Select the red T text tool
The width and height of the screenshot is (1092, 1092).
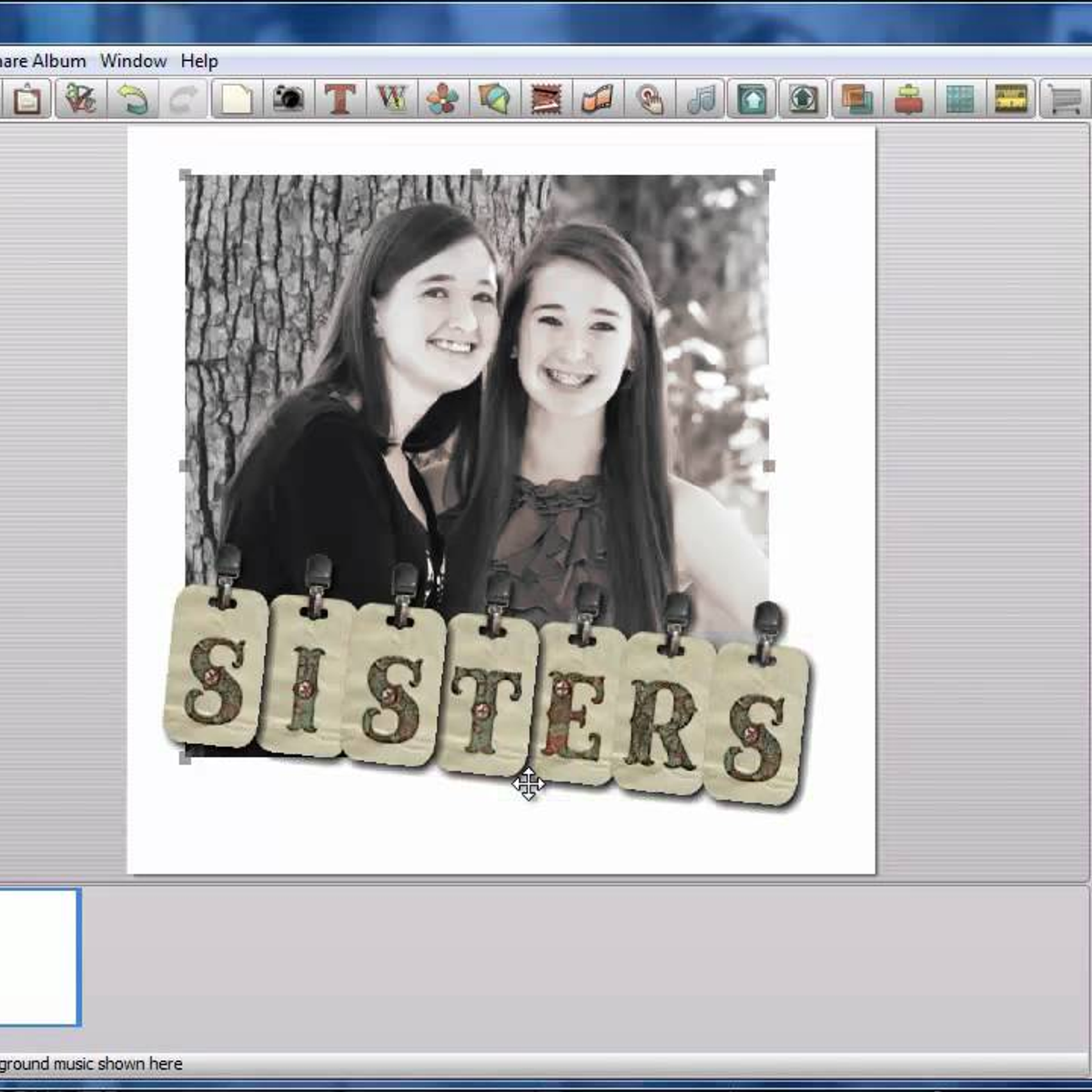coord(339,99)
